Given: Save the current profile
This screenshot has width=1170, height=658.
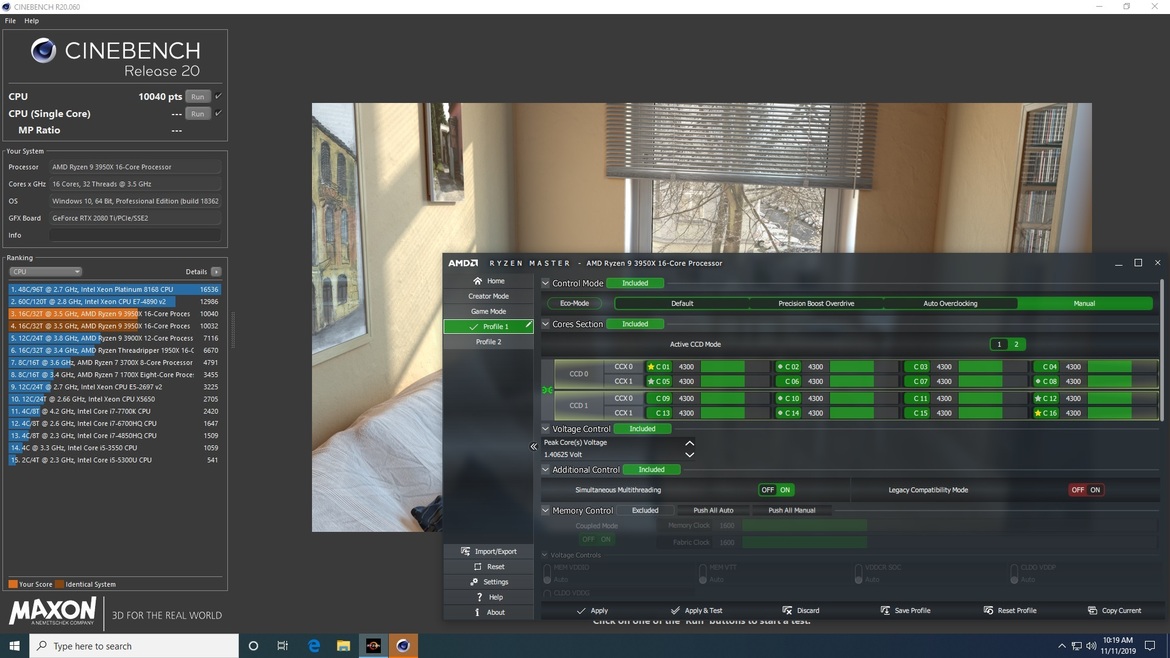Looking at the screenshot, I should coord(905,610).
